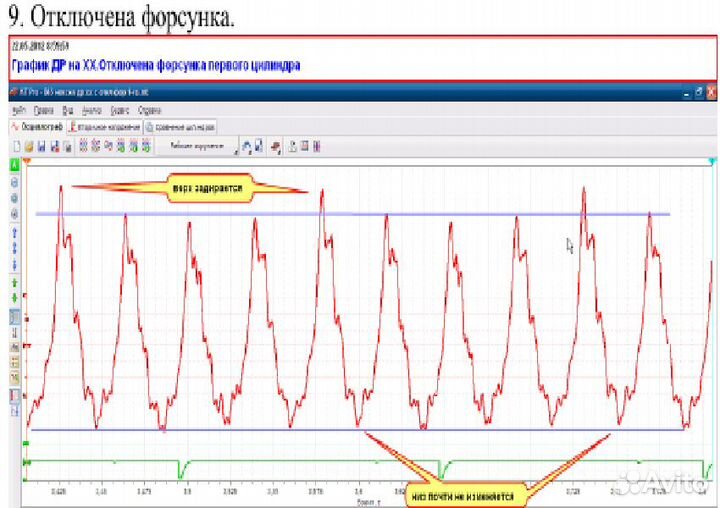Image resolution: width=720 pixels, height=508 pixels.
Task: Minimize the oscilloscope window
Action: click(x=686, y=93)
